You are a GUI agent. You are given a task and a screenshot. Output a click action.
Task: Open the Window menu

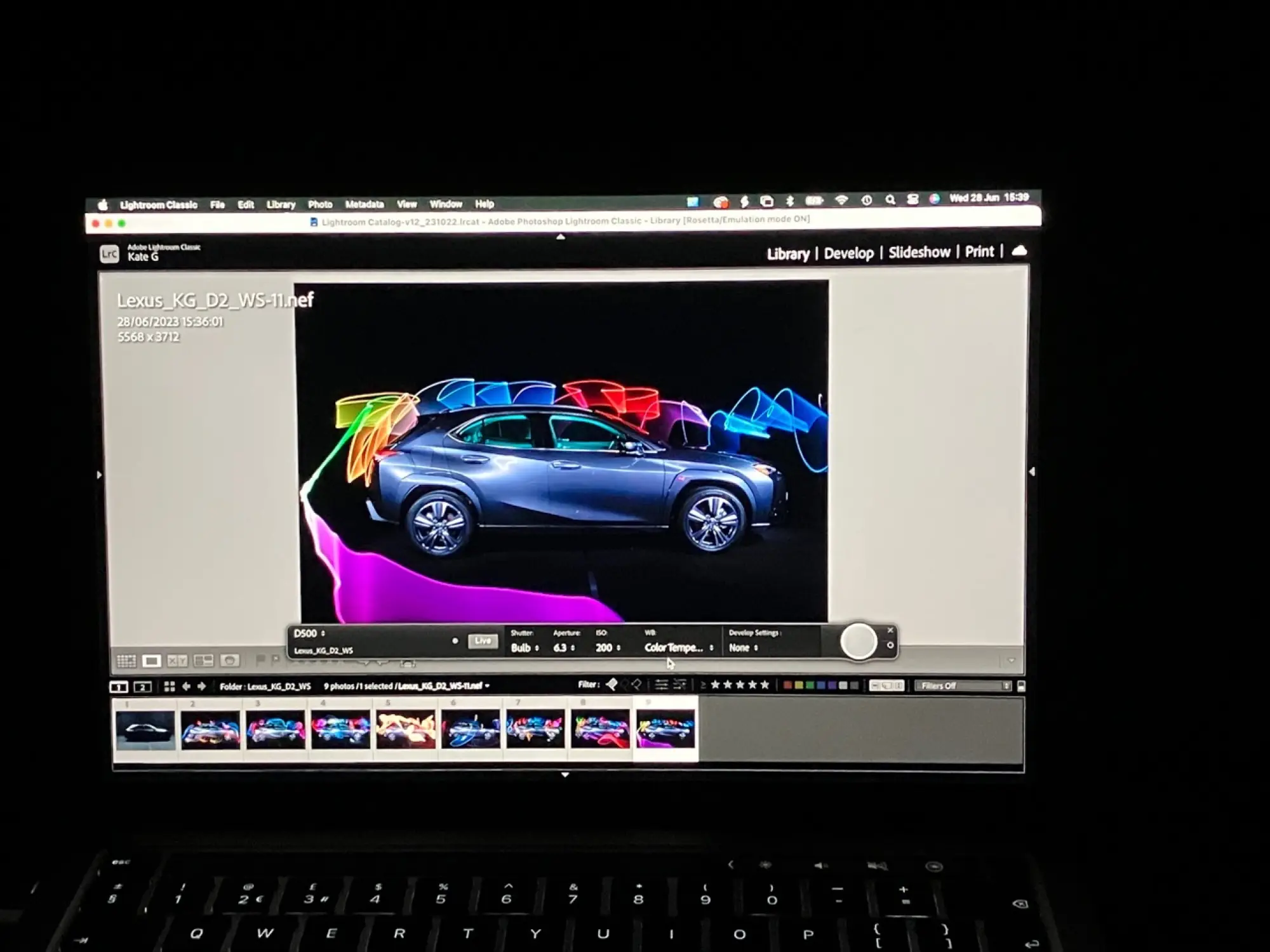pos(446,204)
